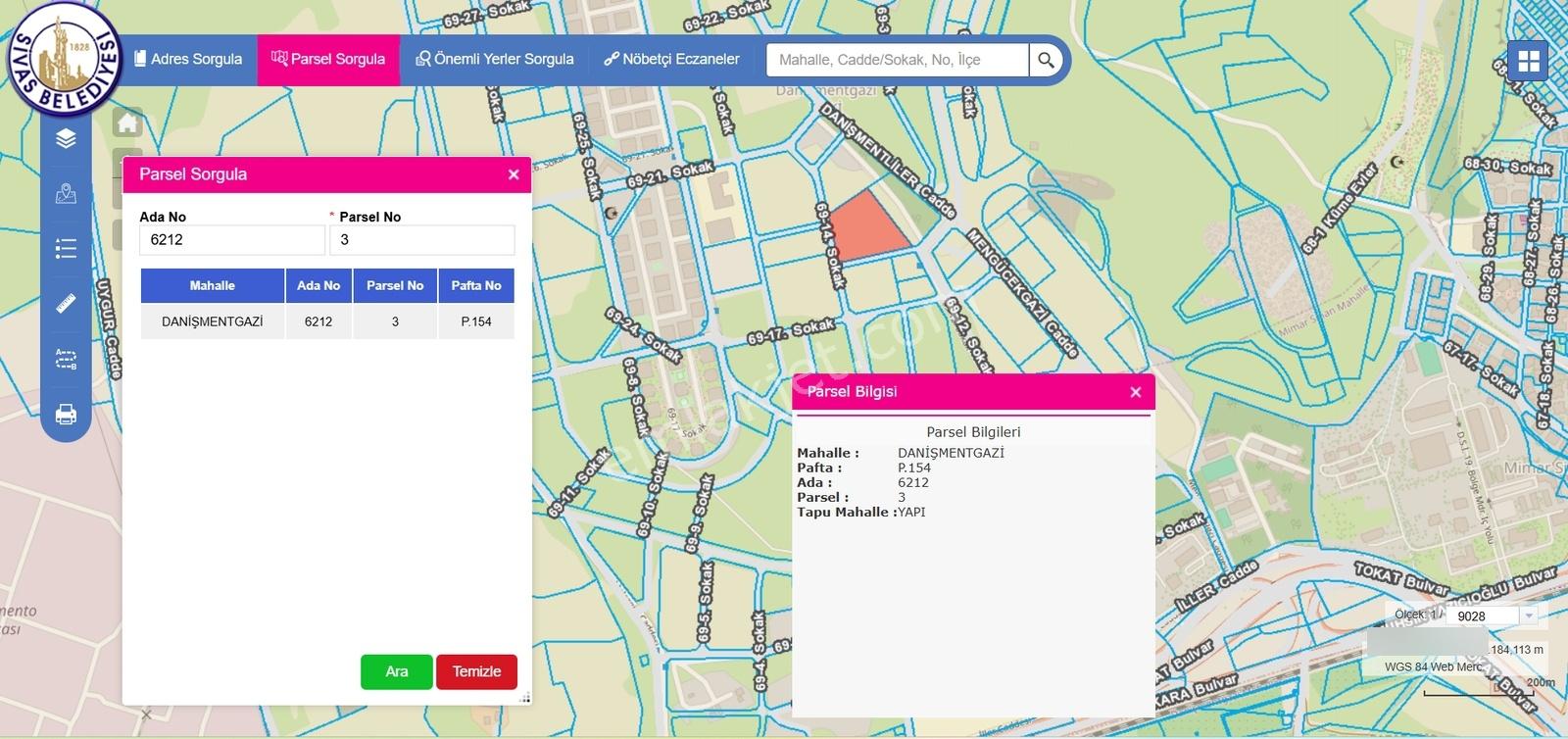The width and height of the screenshot is (1568, 739).
Task: Click the Ara search button
Action: 396,671
